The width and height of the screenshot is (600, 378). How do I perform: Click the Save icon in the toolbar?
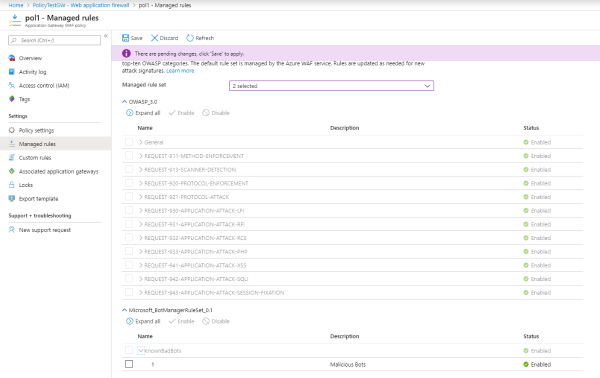(x=126, y=38)
